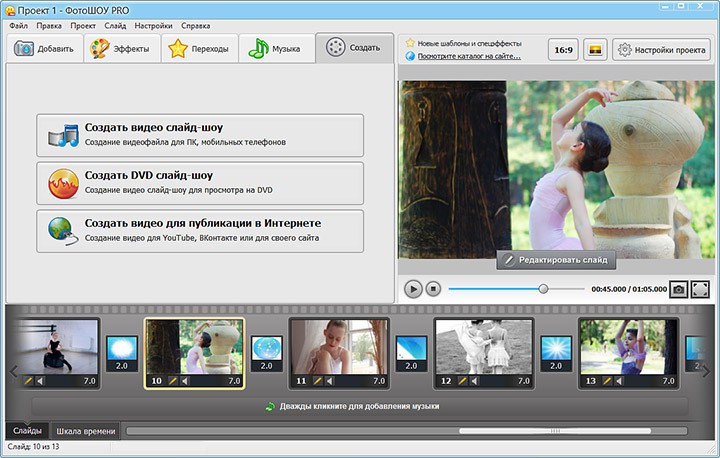Click speaker icon on slide 13

tap(621, 381)
